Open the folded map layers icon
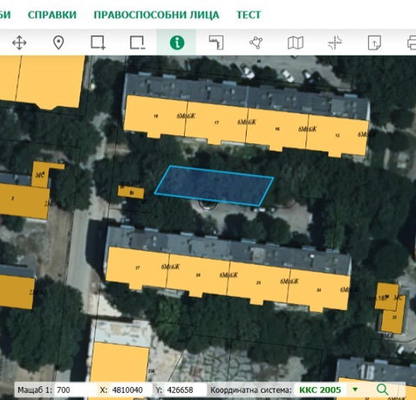Viewport: 416px width, 400px height. pos(295,43)
